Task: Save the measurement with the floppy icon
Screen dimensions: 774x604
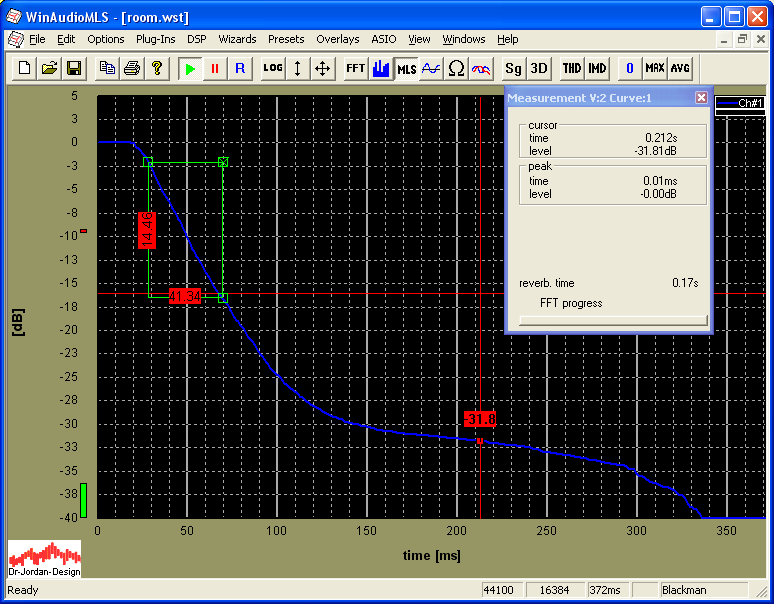Action: point(74,68)
